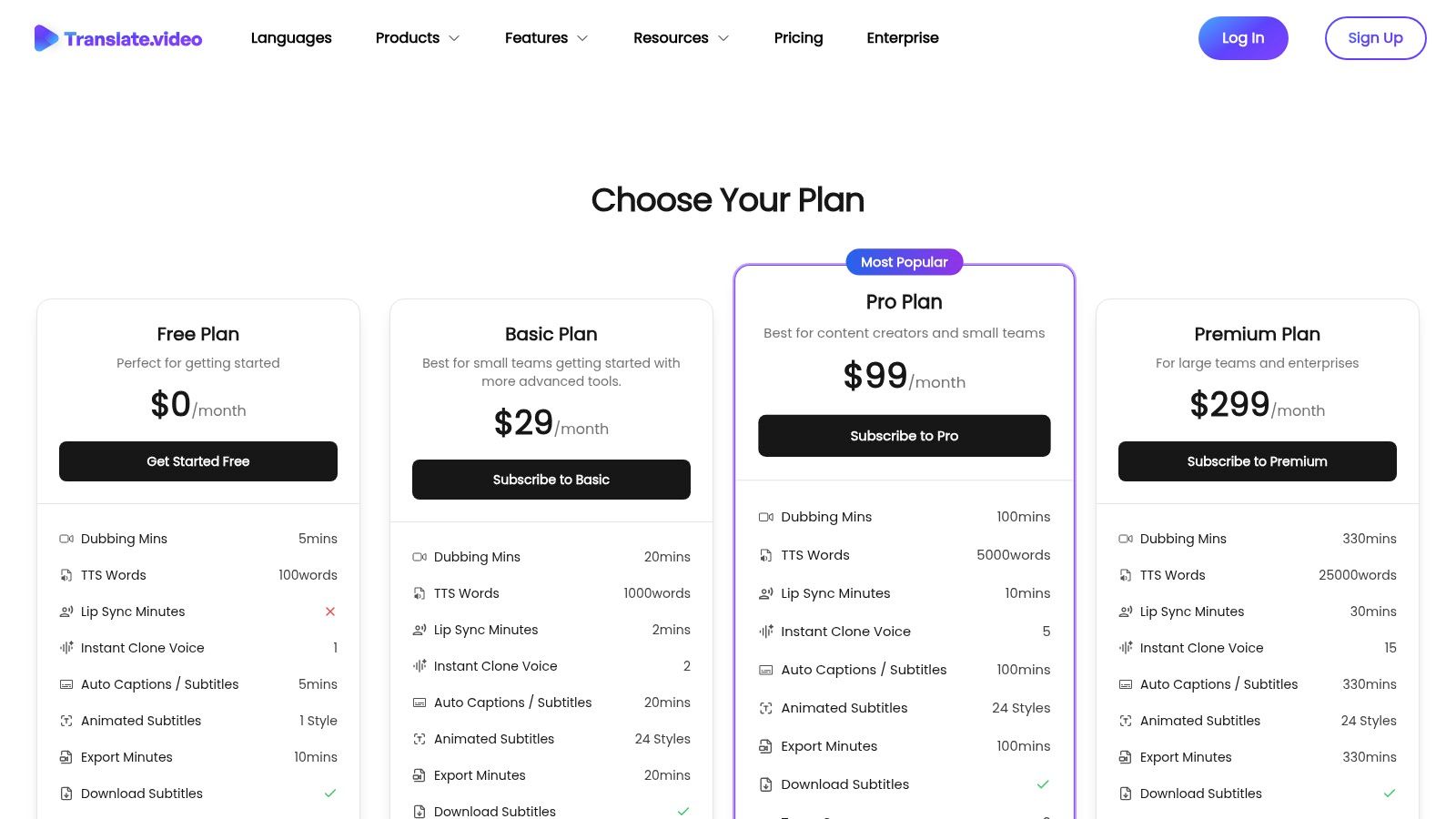
Task: Click Animated Subtitles icon in Basic Plan
Action: pos(420,739)
